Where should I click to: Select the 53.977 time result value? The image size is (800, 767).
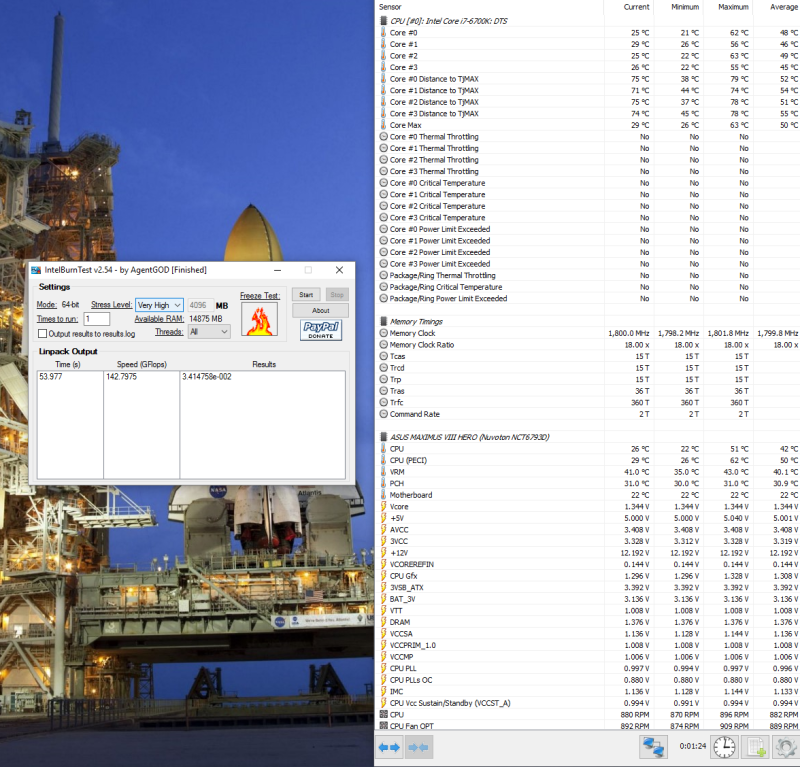coord(51,377)
